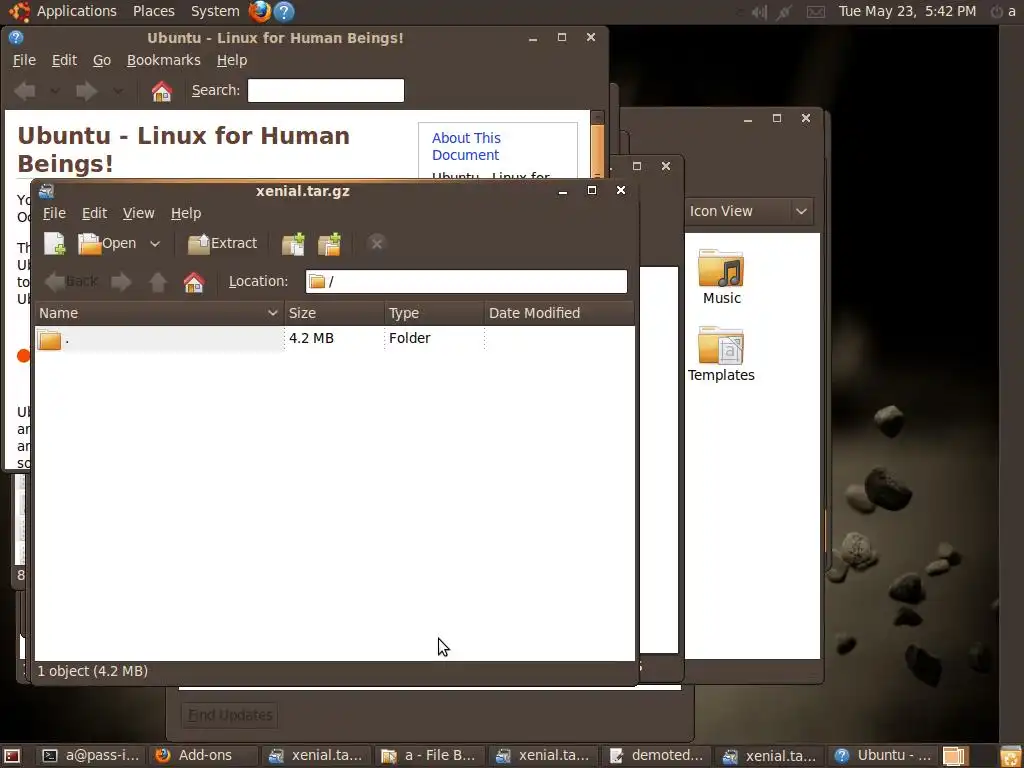The width and height of the screenshot is (1024, 768).
Task: Click the Add files to archive icon
Action: point(293,244)
